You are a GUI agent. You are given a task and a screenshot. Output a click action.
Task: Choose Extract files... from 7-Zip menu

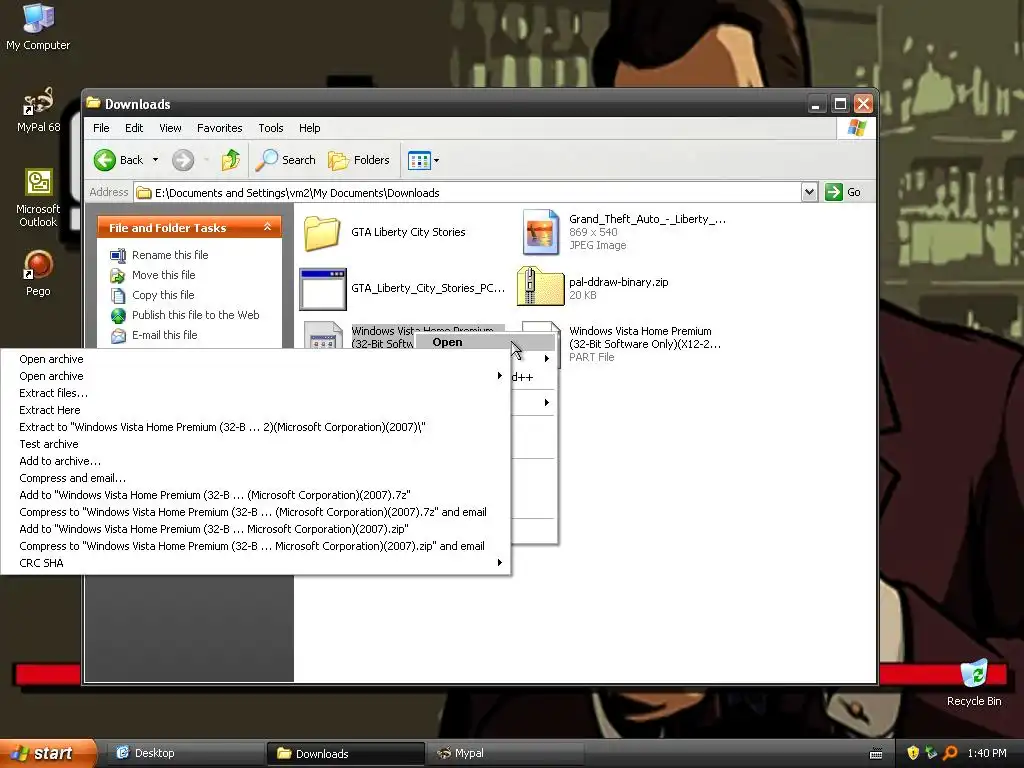pos(255,392)
